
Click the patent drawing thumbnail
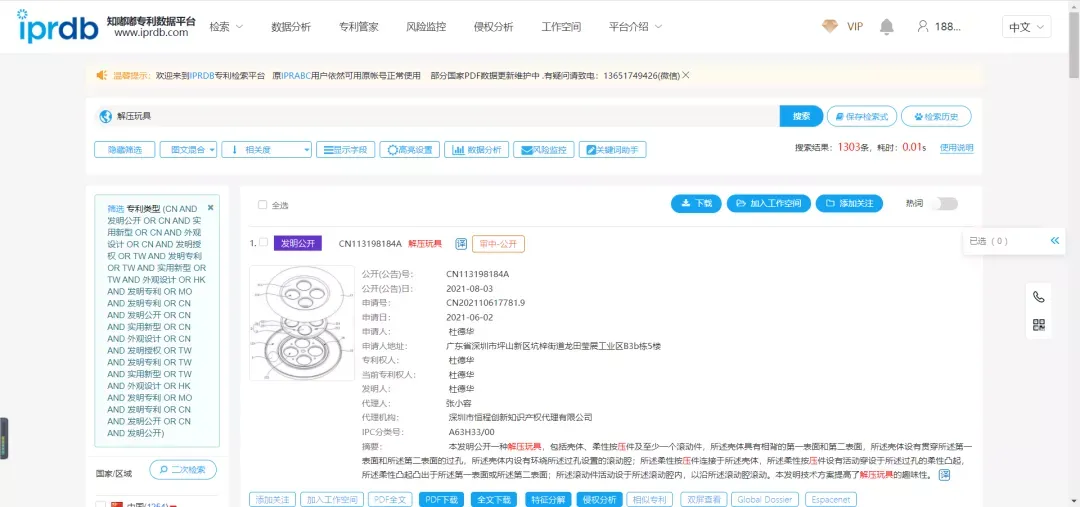302,323
